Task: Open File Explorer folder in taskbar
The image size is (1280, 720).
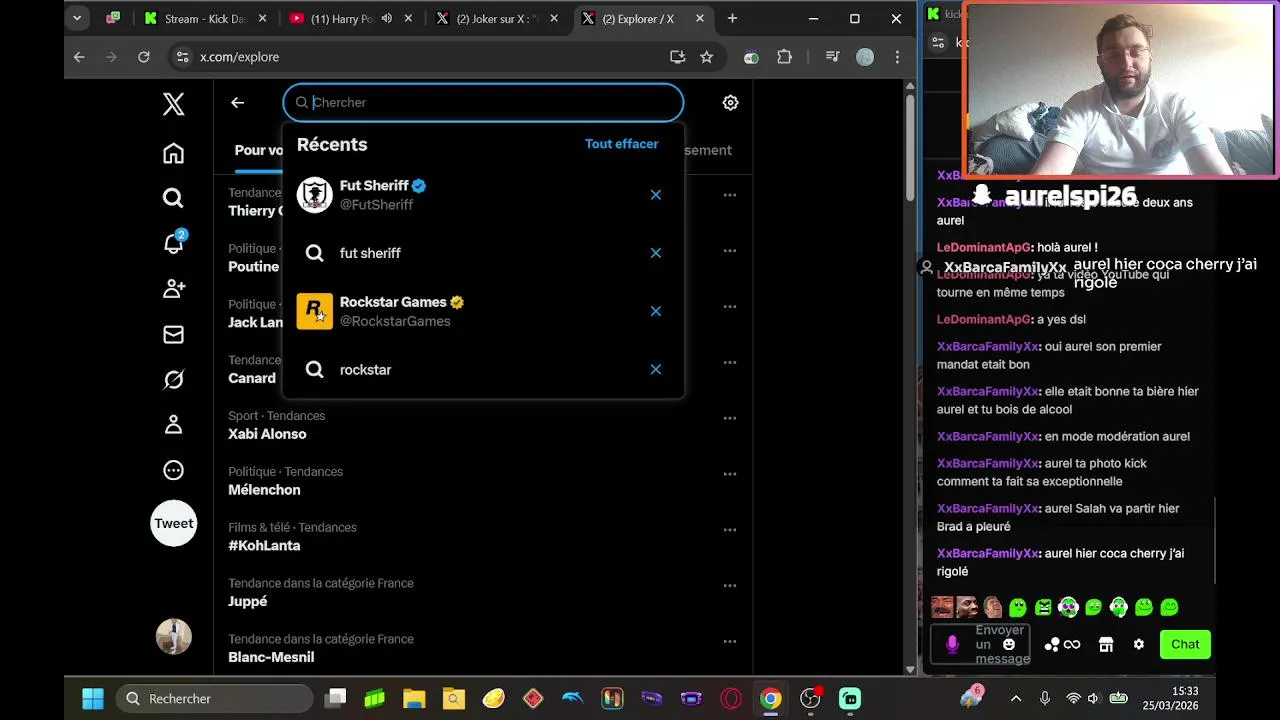Action: click(414, 698)
